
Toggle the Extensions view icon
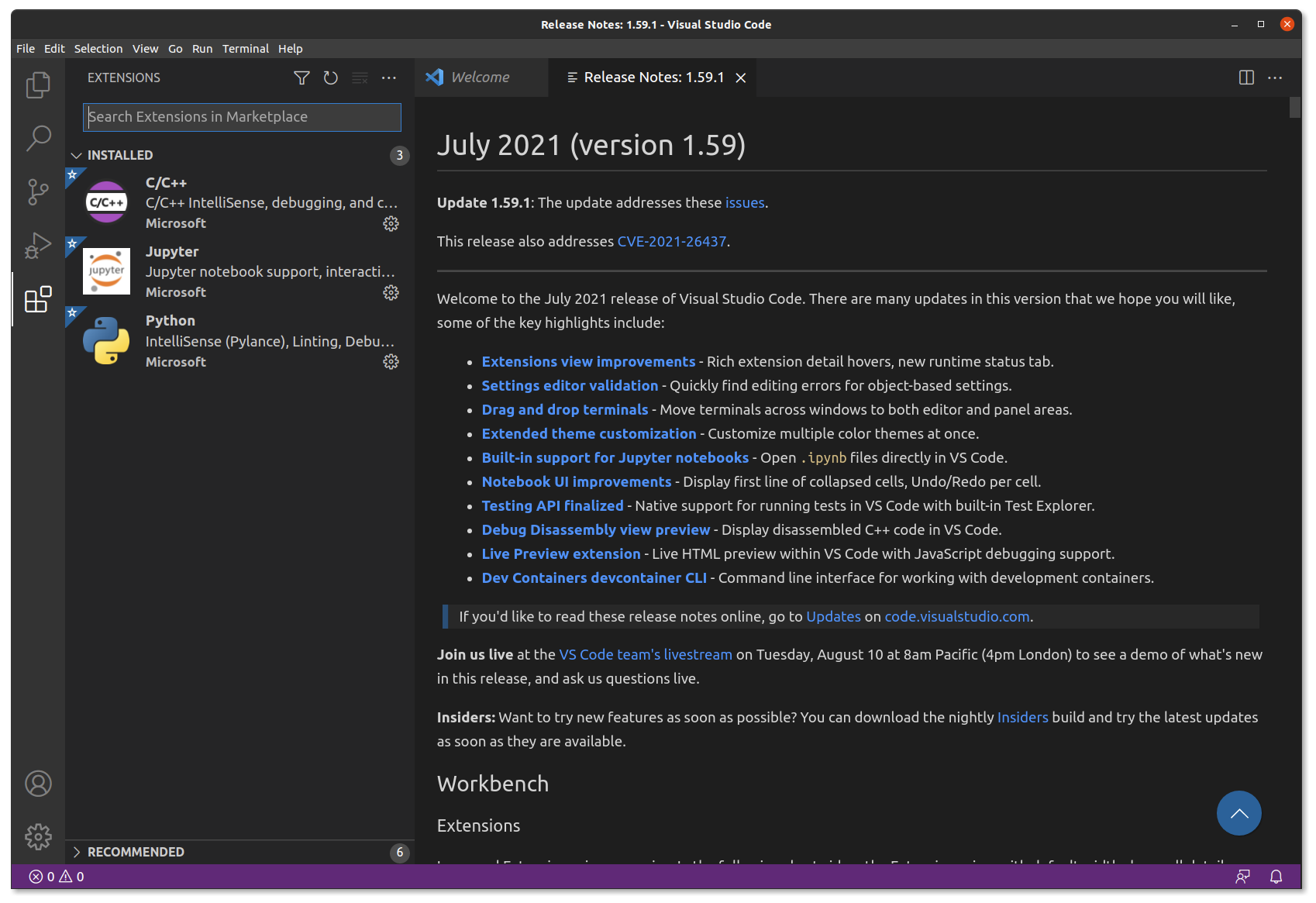38,299
